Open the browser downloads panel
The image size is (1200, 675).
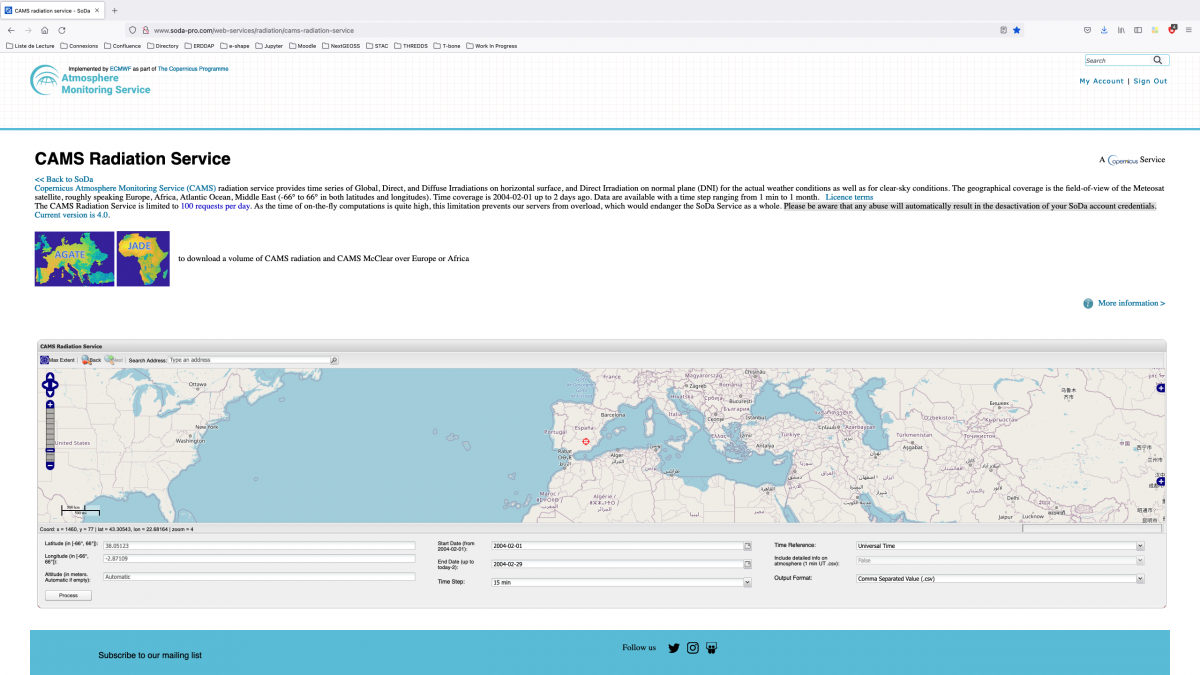point(1104,30)
